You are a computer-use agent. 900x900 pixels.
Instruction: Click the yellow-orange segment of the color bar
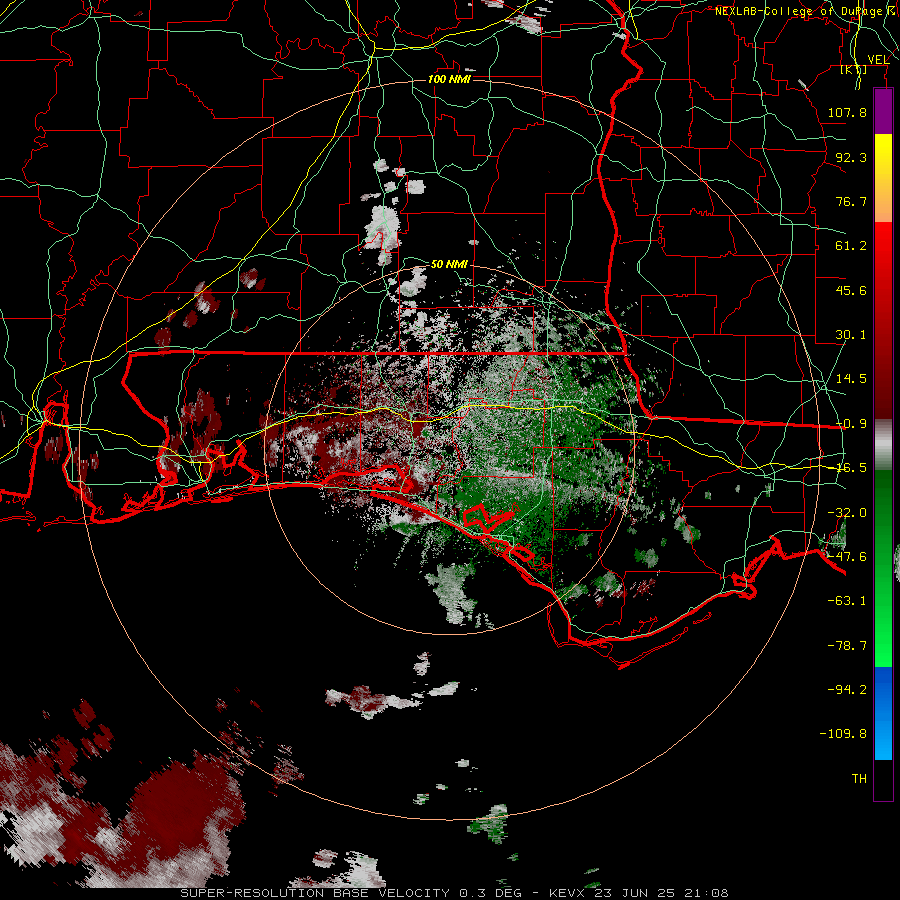pyautogui.click(x=883, y=178)
